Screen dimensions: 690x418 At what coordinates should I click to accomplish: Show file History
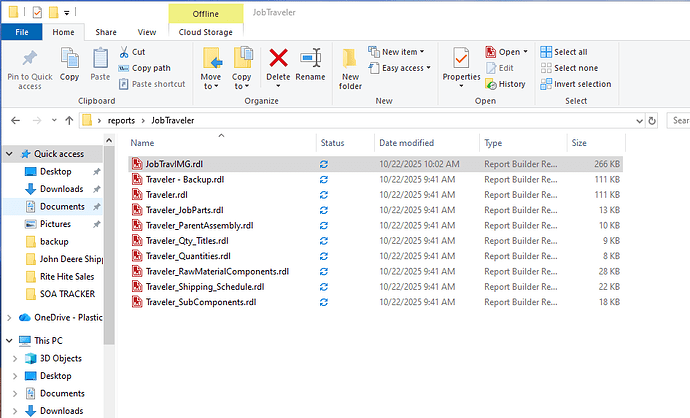tap(506, 84)
